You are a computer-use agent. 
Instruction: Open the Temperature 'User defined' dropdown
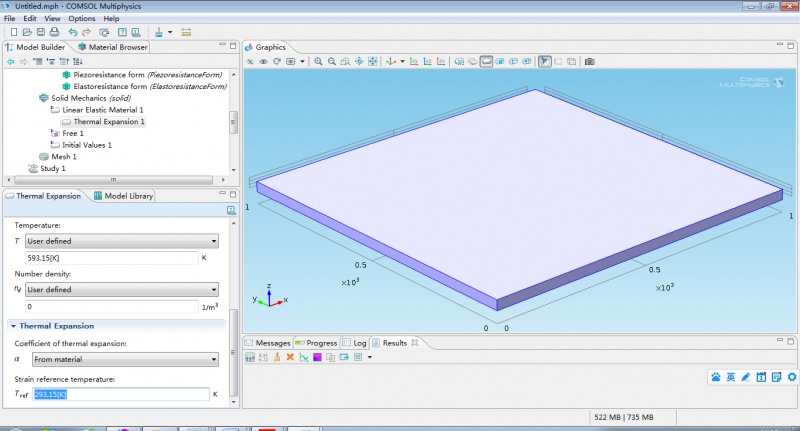click(x=121, y=241)
